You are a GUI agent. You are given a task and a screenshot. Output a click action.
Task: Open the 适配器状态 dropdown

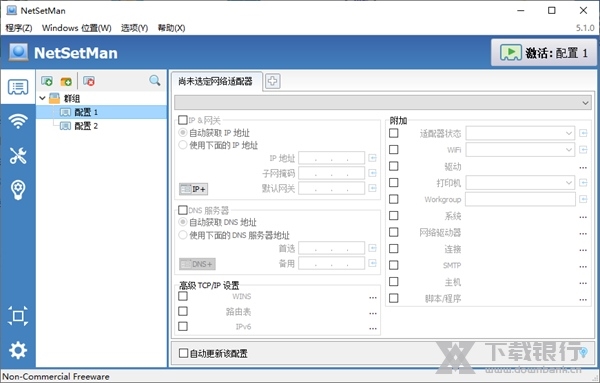(x=520, y=133)
